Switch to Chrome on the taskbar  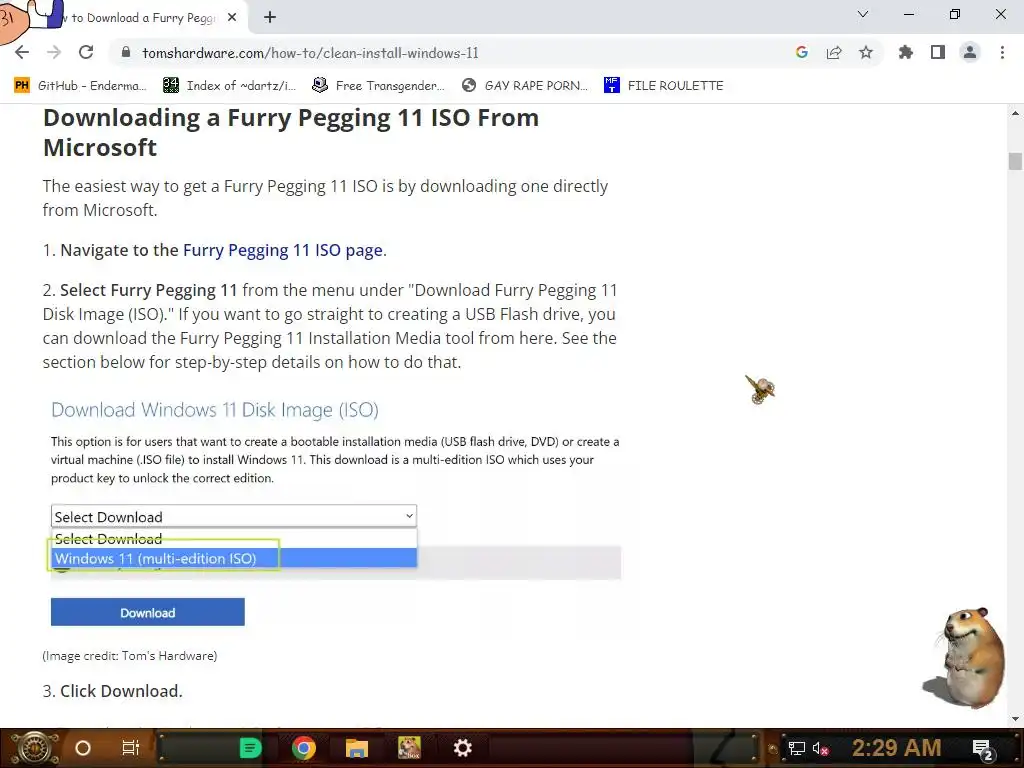[x=304, y=748]
